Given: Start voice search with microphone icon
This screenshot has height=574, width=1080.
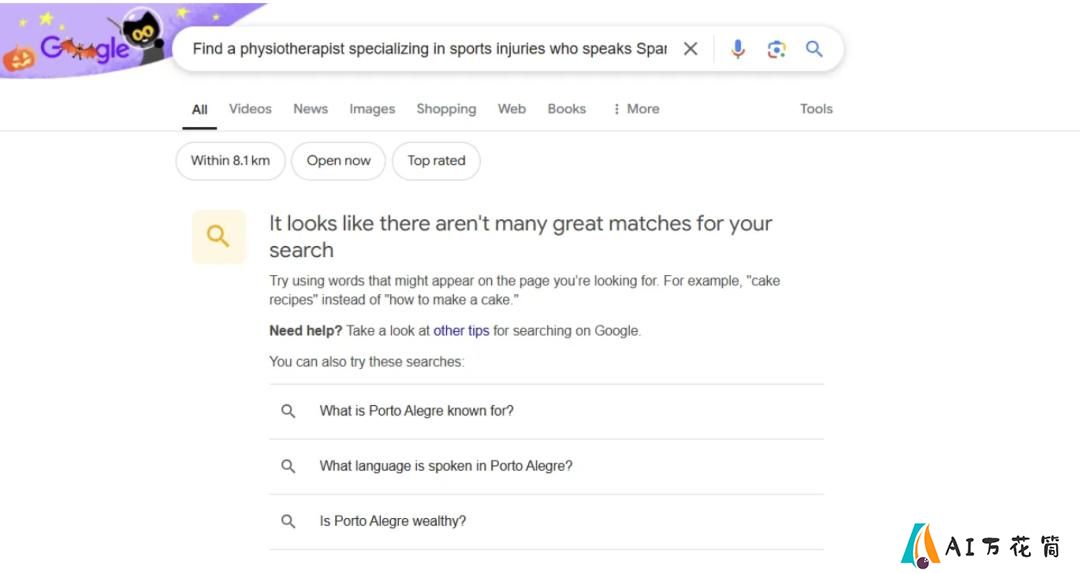Looking at the screenshot, I should [738, 49].
